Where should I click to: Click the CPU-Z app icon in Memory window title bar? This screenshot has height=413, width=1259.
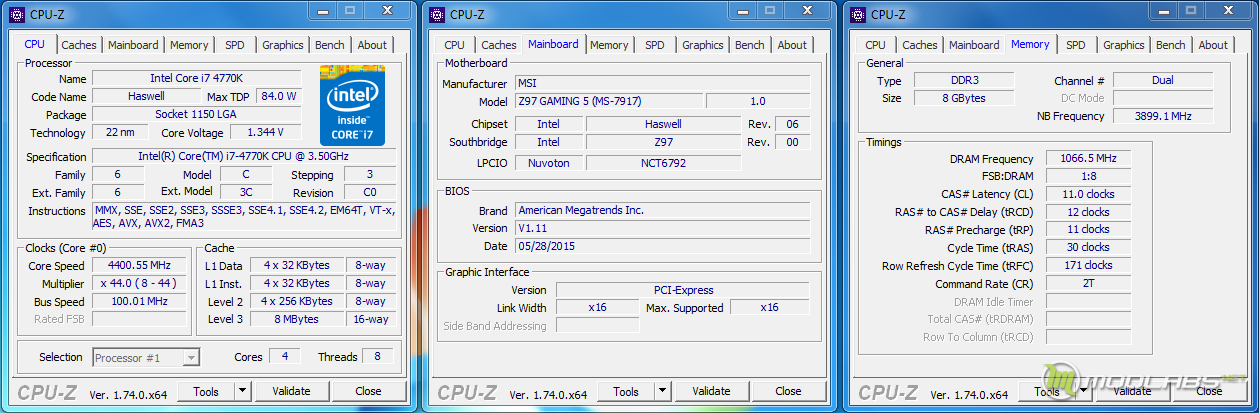click(x=858, y=14)
